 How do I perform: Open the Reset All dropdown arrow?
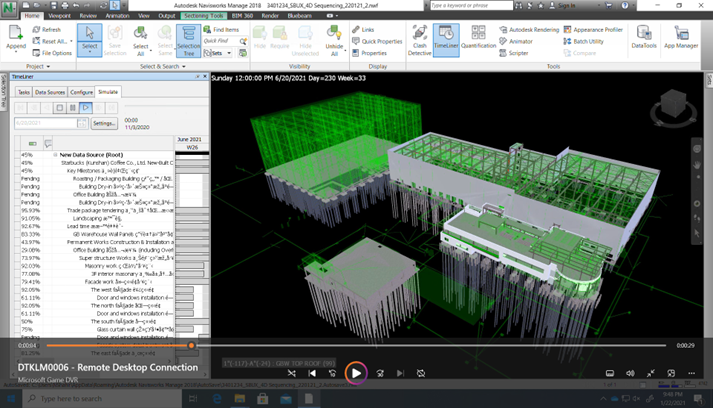click(x=71, y=41)
